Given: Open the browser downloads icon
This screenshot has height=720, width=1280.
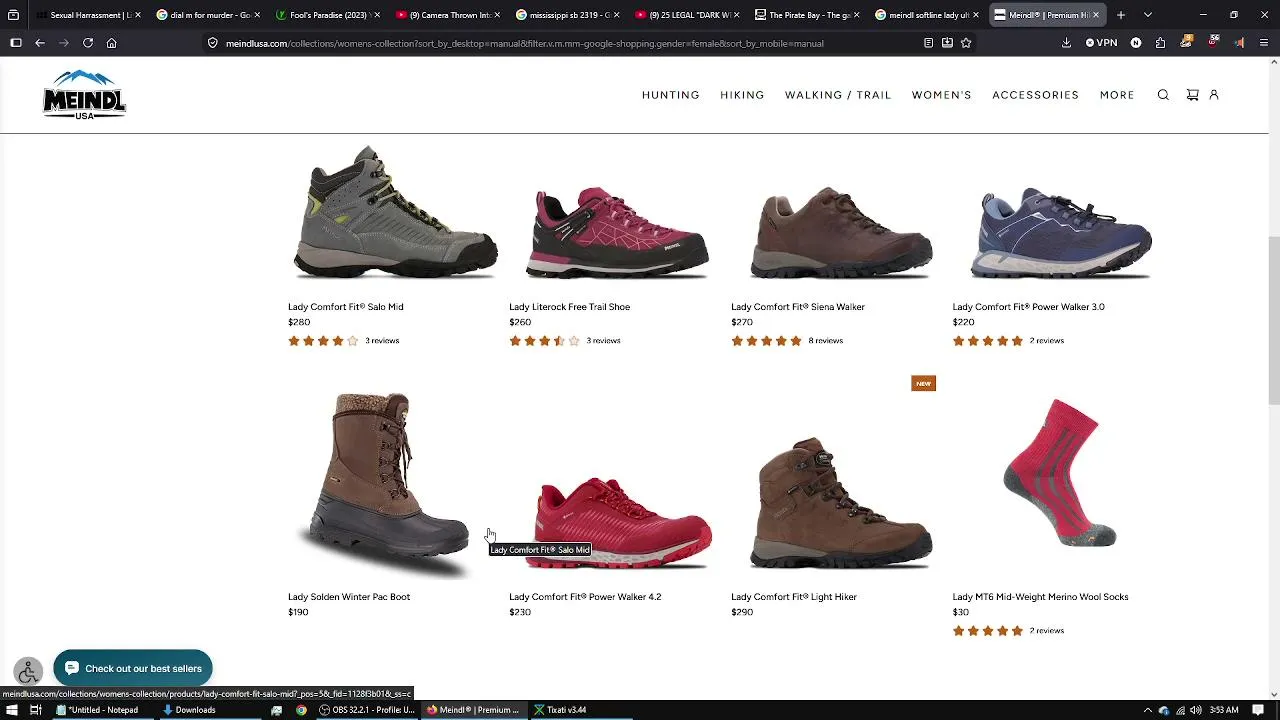Looking at the screenshot, I should 1066,43.
